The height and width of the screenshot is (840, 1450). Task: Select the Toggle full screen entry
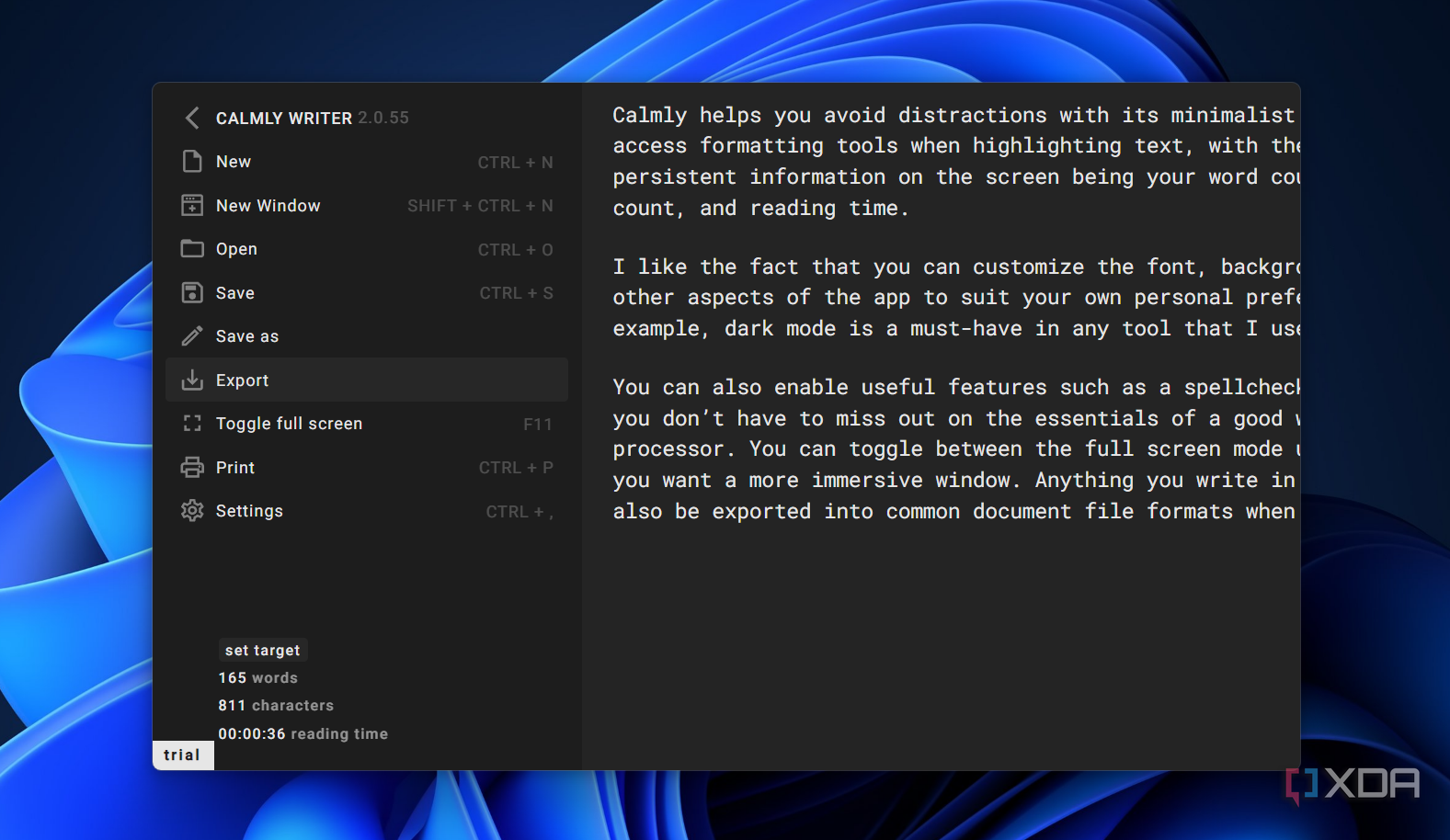click(367, 424)
